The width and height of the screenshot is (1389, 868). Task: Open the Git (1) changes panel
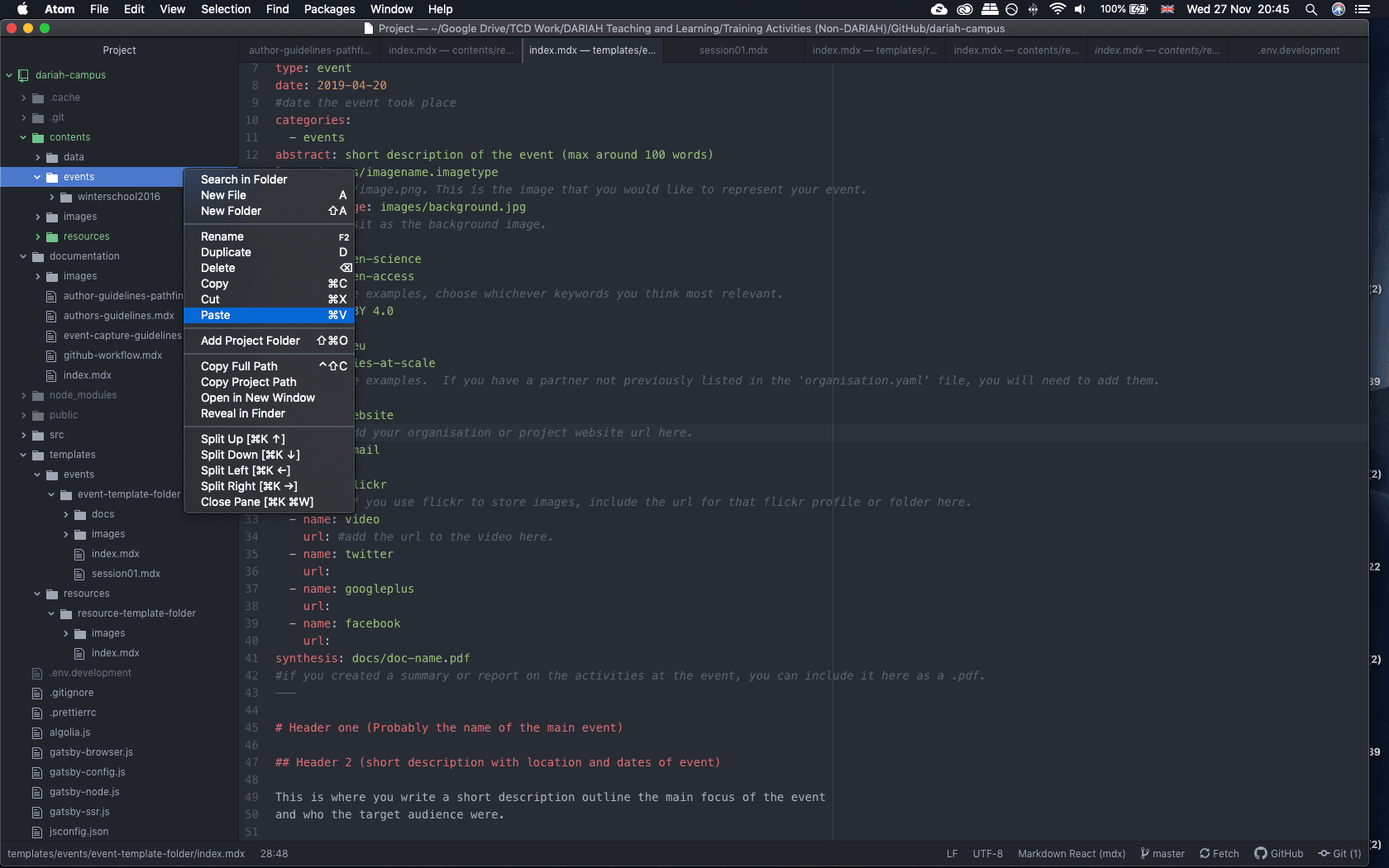1339,854
